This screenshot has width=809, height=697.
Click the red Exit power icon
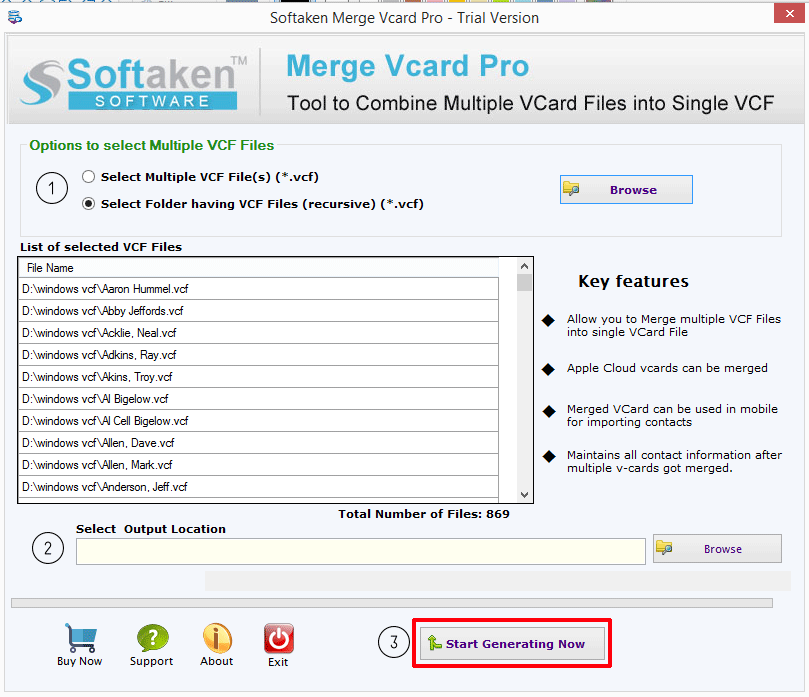(279, 638)
